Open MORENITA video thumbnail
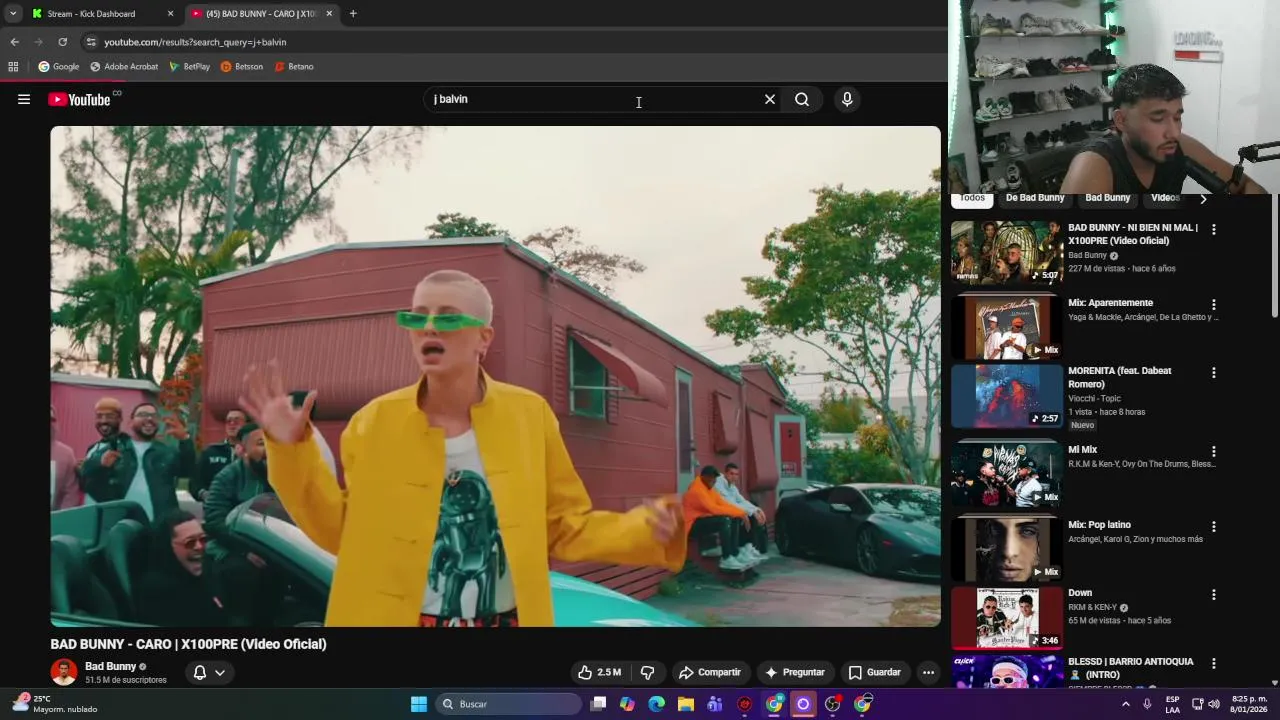Screen dimensions: 1280x720 (1006, 396)
